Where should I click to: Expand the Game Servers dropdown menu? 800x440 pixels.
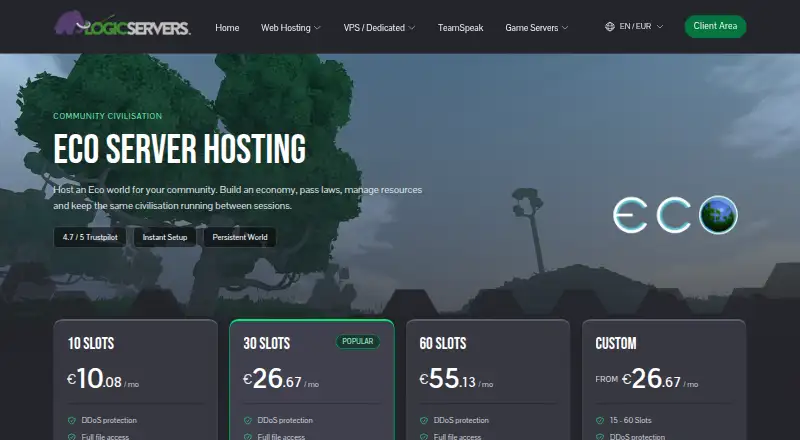pyautogui.click(x=537, y=28)
